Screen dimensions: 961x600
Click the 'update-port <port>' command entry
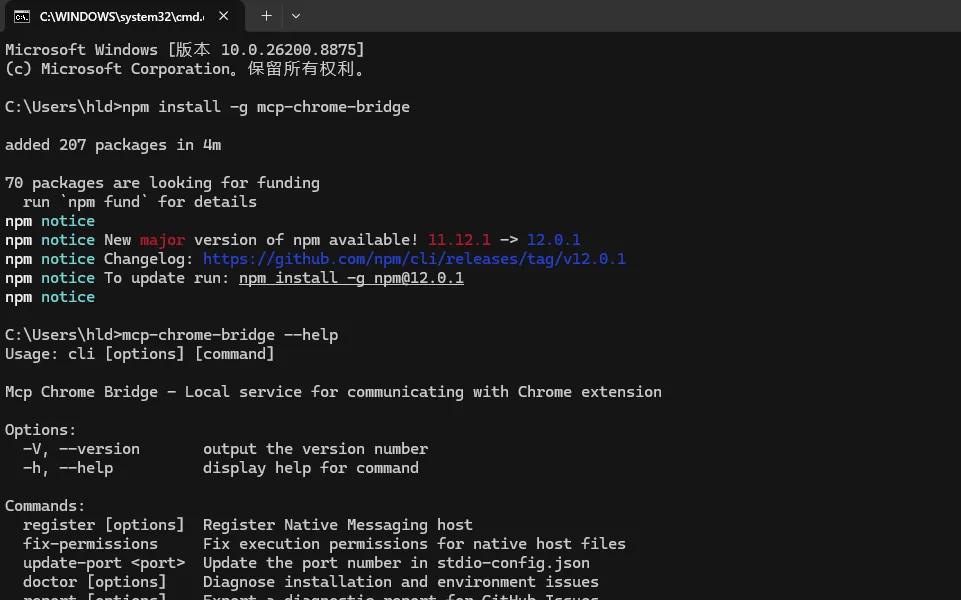[104, 563]
